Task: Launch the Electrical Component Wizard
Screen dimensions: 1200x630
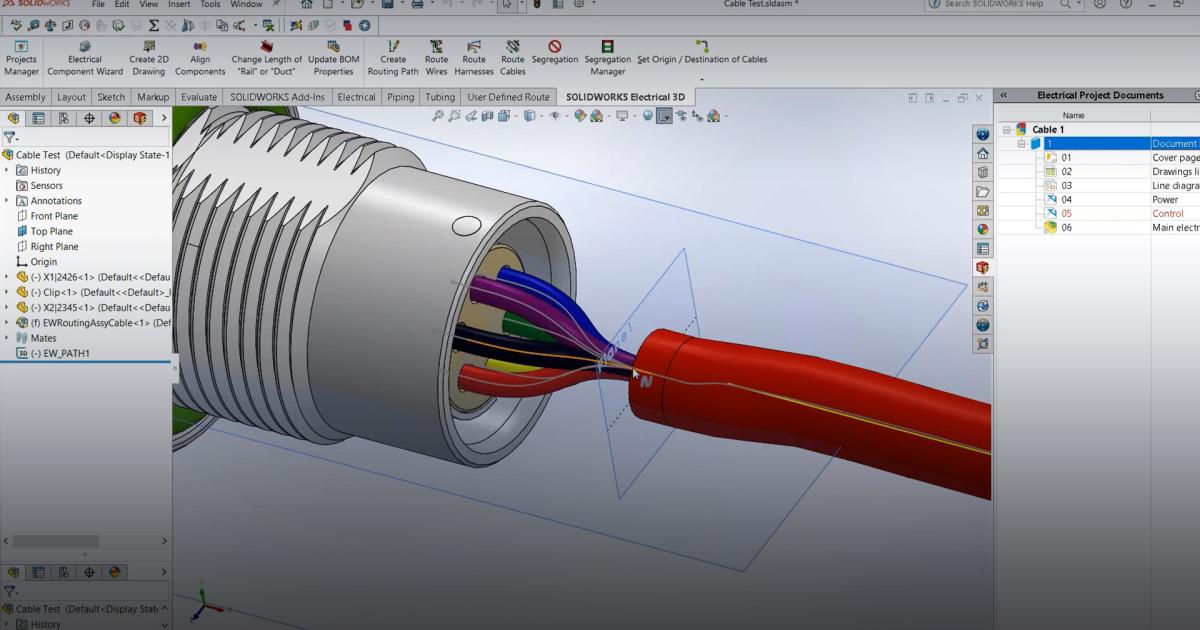Action: (85, 58)
